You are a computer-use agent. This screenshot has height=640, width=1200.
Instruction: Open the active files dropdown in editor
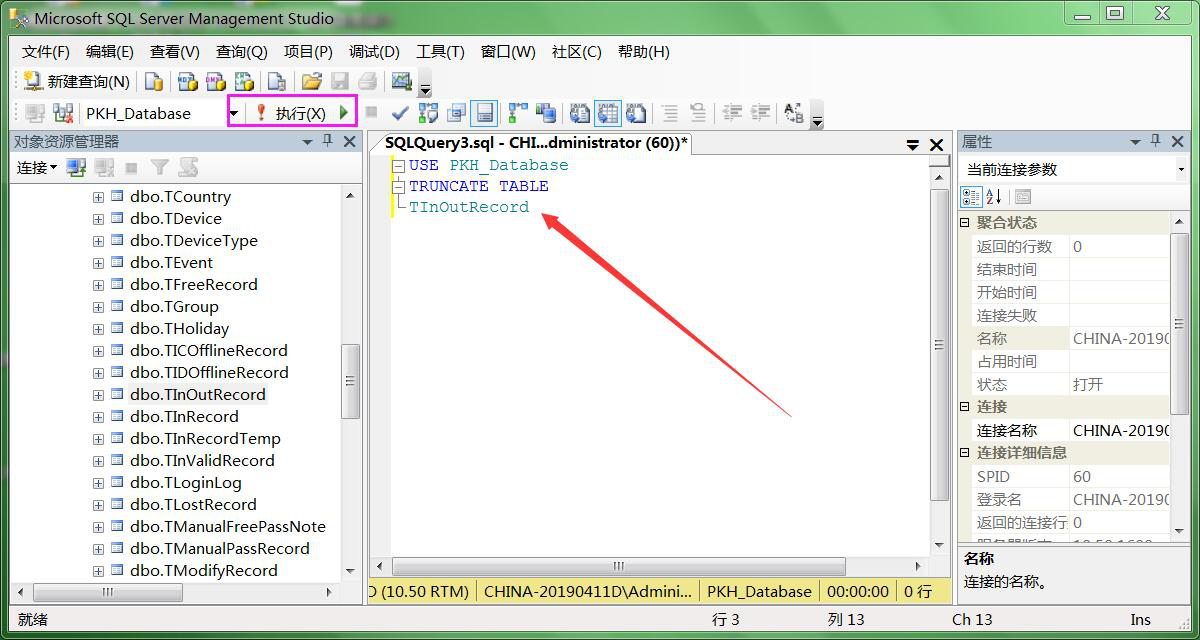coord(913,145)
